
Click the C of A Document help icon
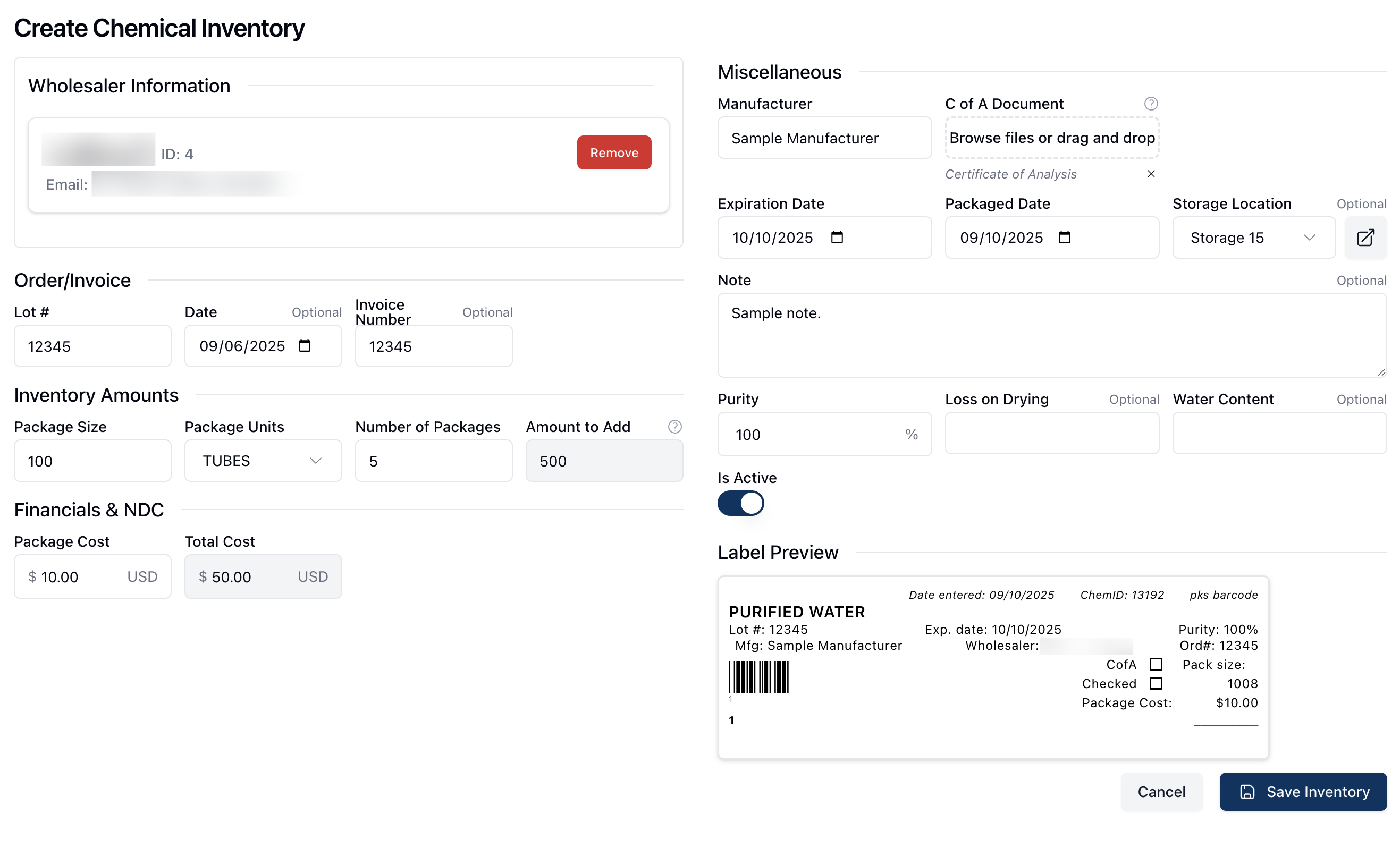[x=1151, y=104]
